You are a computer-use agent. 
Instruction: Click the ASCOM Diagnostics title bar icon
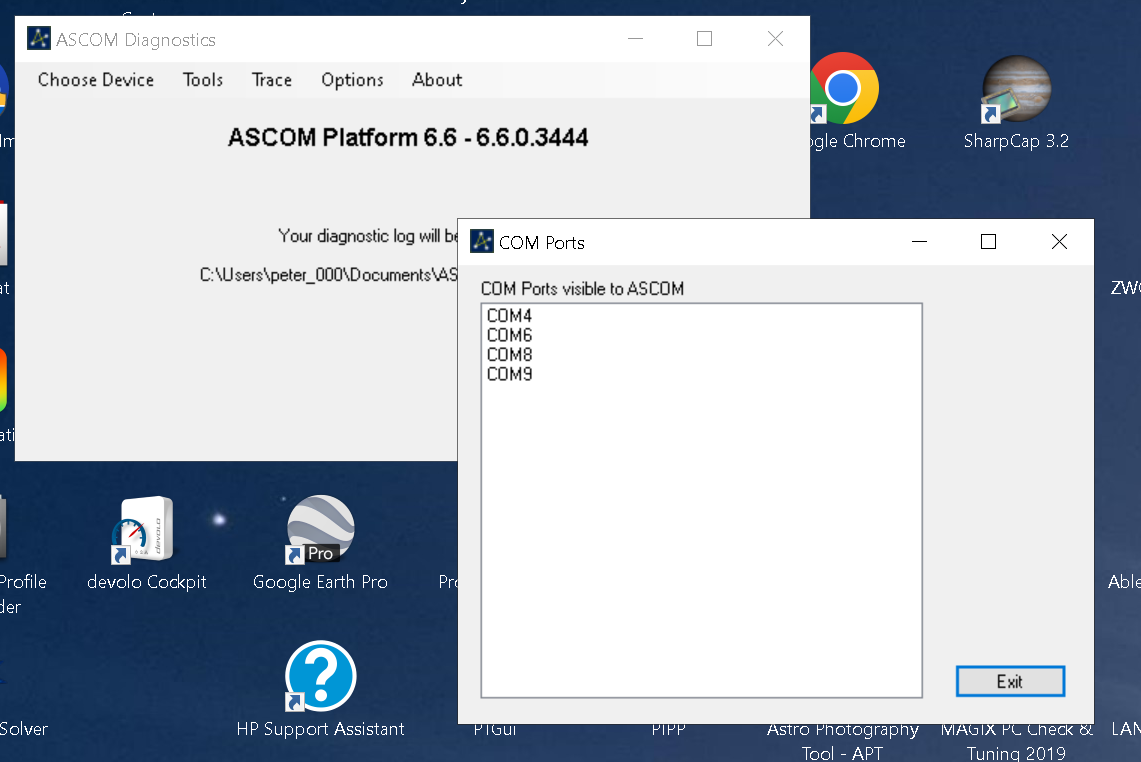(39, 39)
